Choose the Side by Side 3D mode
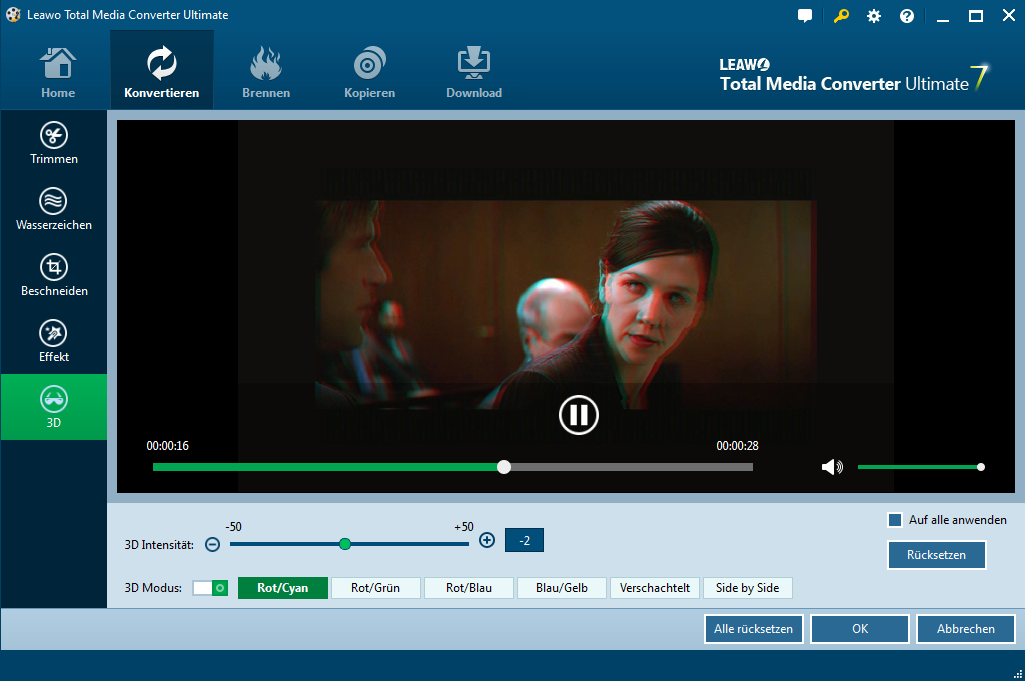This screenshot has height=681, width=1025. click(x=747, y=588)
